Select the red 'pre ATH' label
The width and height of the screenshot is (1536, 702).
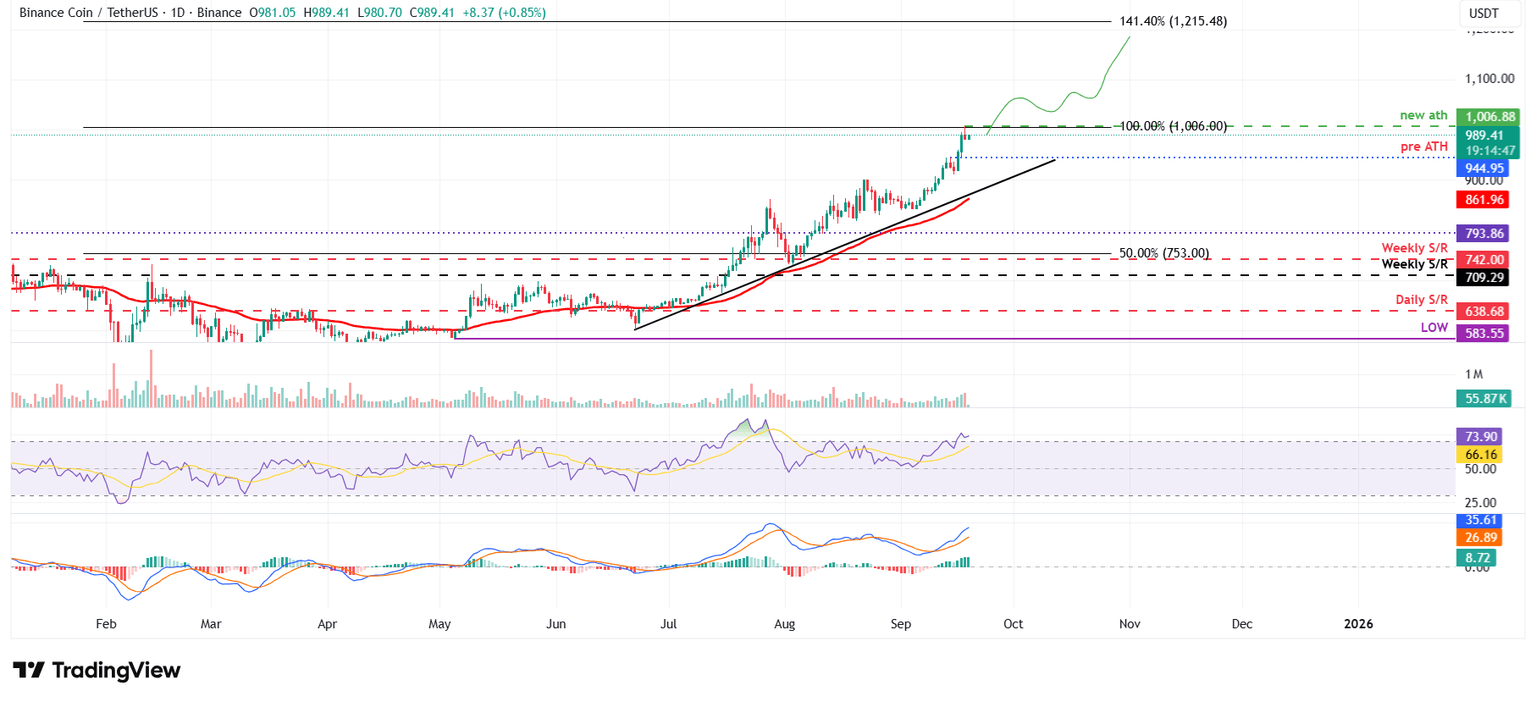tap(1425, 146)
